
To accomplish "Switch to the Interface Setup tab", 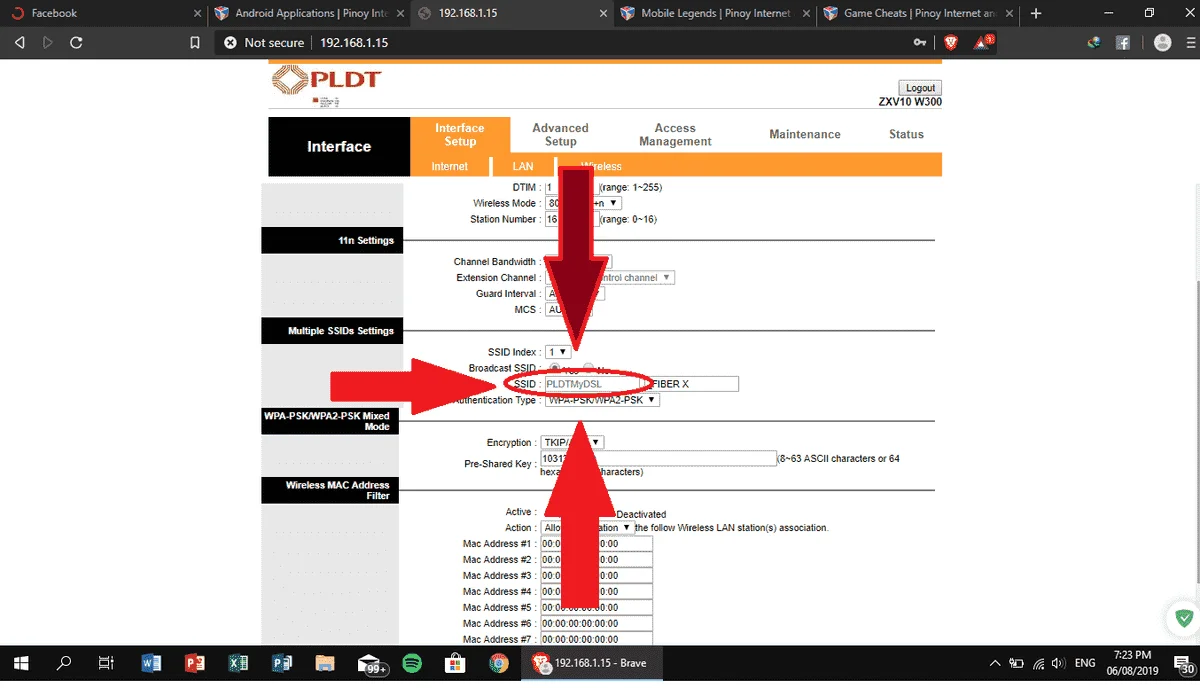I will click(460, 135).
